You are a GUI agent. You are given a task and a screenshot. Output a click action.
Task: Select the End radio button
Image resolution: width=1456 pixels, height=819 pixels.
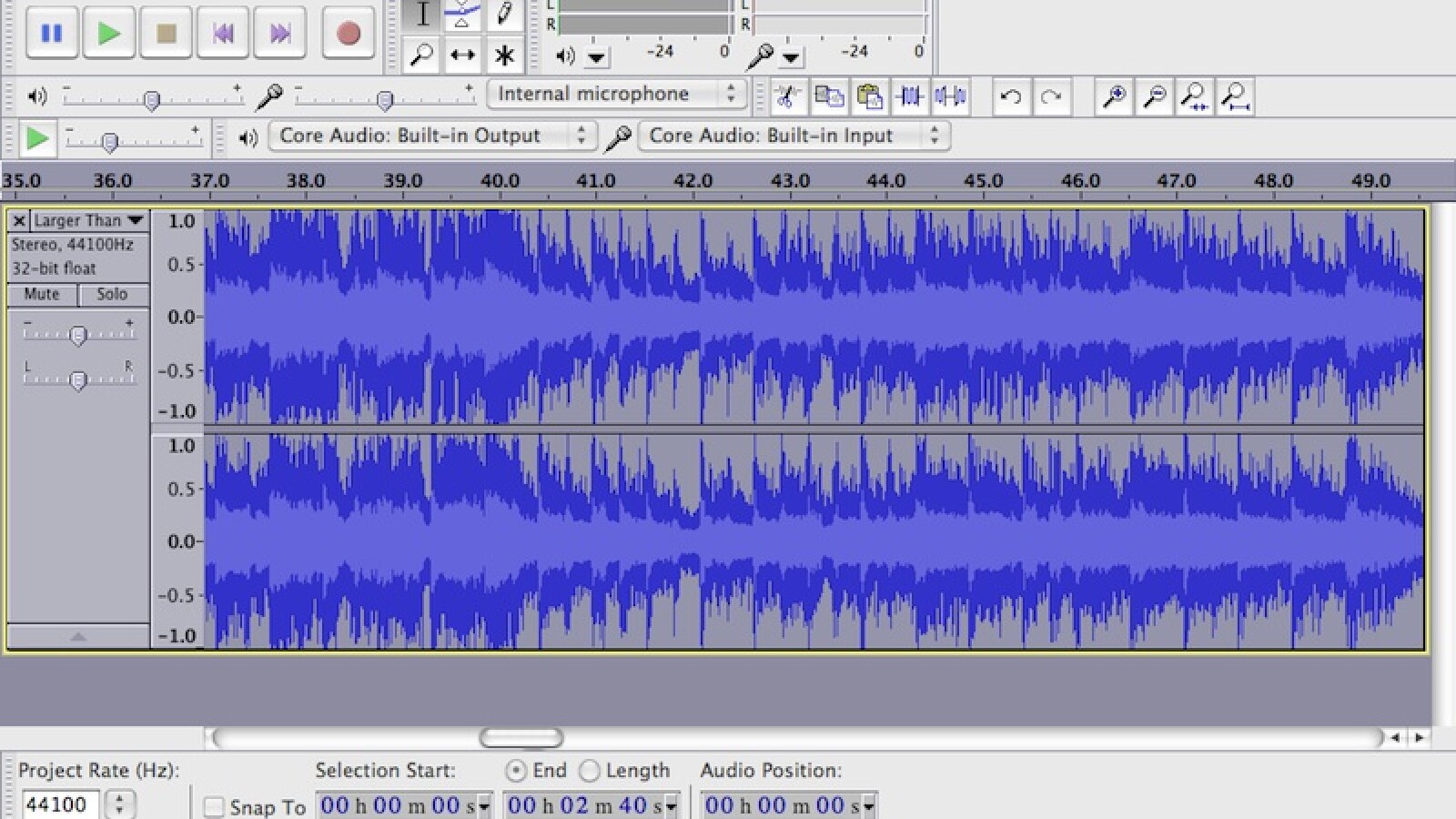(516, 771)
